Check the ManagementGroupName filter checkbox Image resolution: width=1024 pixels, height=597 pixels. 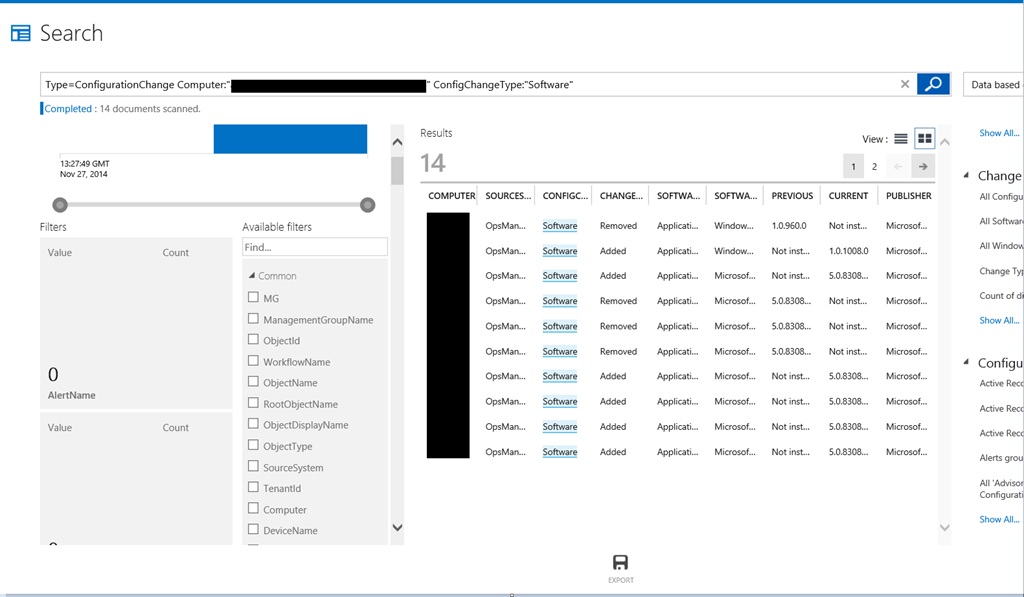coord(253,319)
